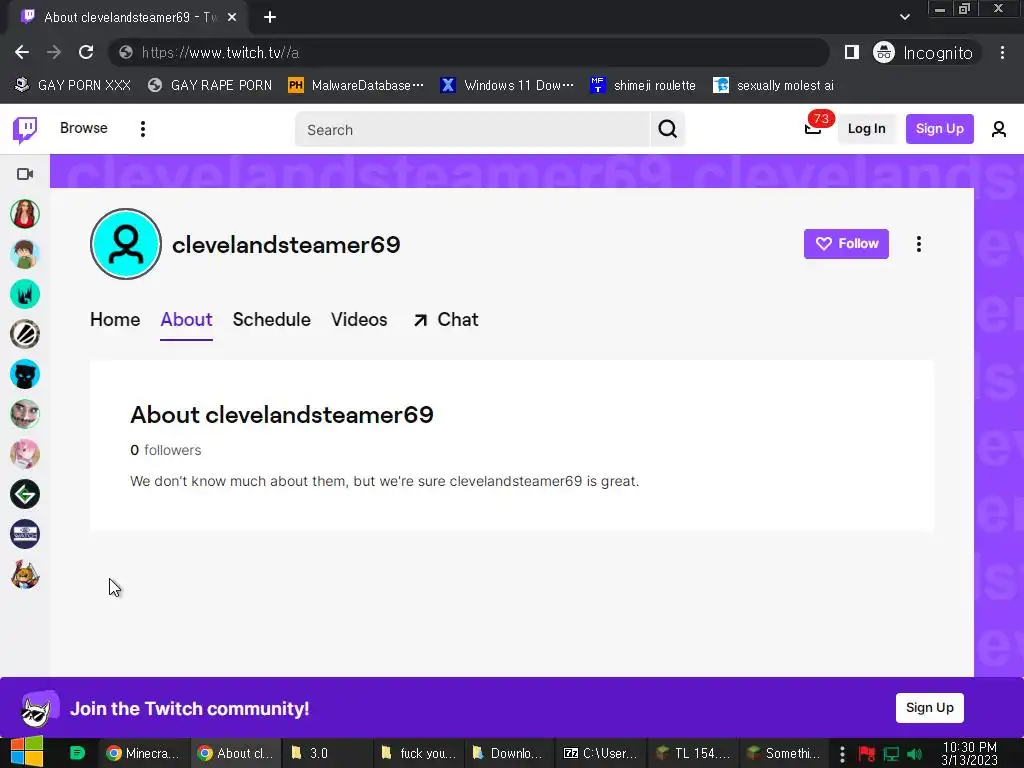Click the volume speaker tray icon
The width and height of the screenshot is (1024, 768).
(914, 754)
